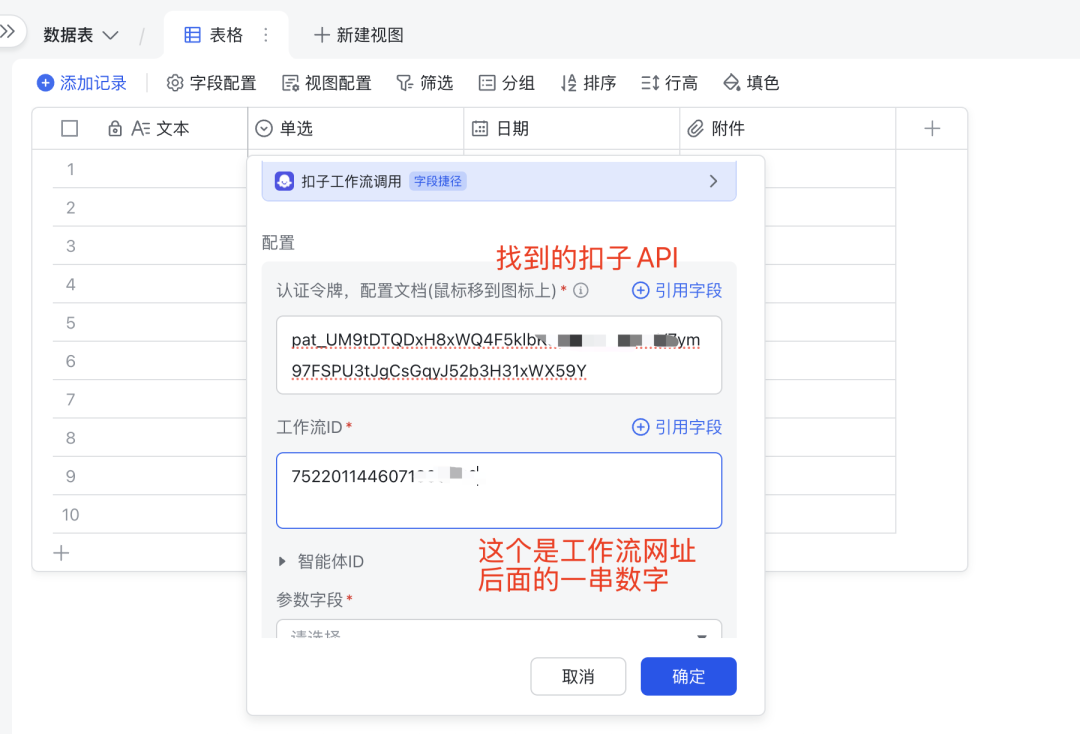Open the 筛选 filter tool
1080x734 pixels.
coord(424,83)
